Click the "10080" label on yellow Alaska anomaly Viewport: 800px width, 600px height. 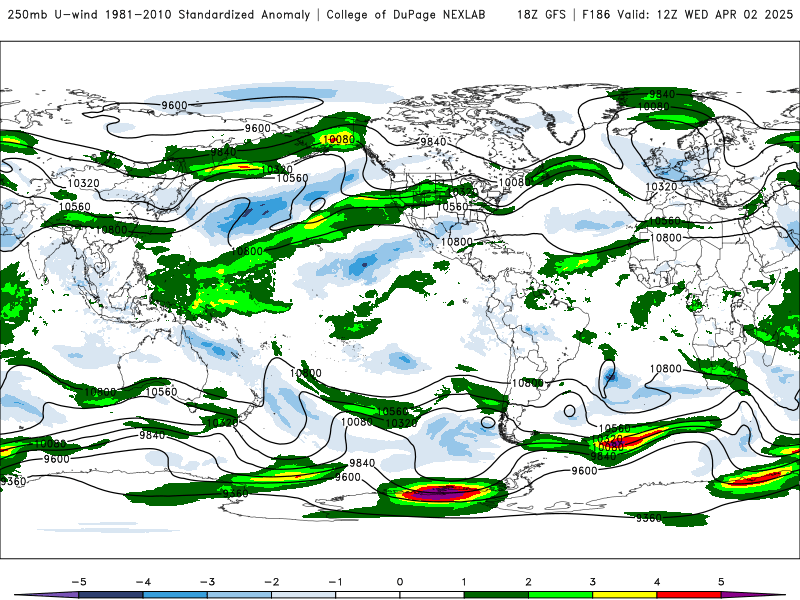[339, 139]
